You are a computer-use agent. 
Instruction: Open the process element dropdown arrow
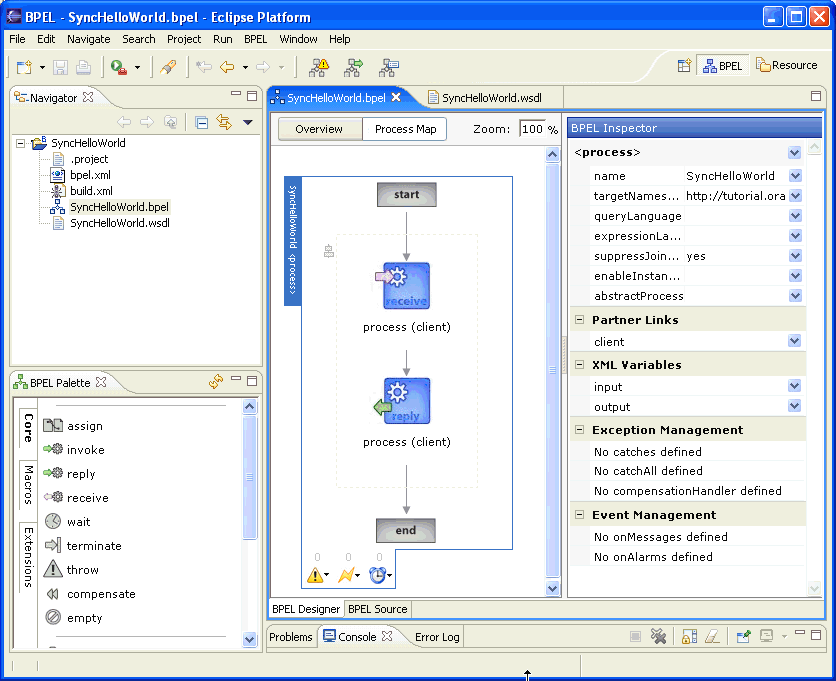[x=794, y=153]
